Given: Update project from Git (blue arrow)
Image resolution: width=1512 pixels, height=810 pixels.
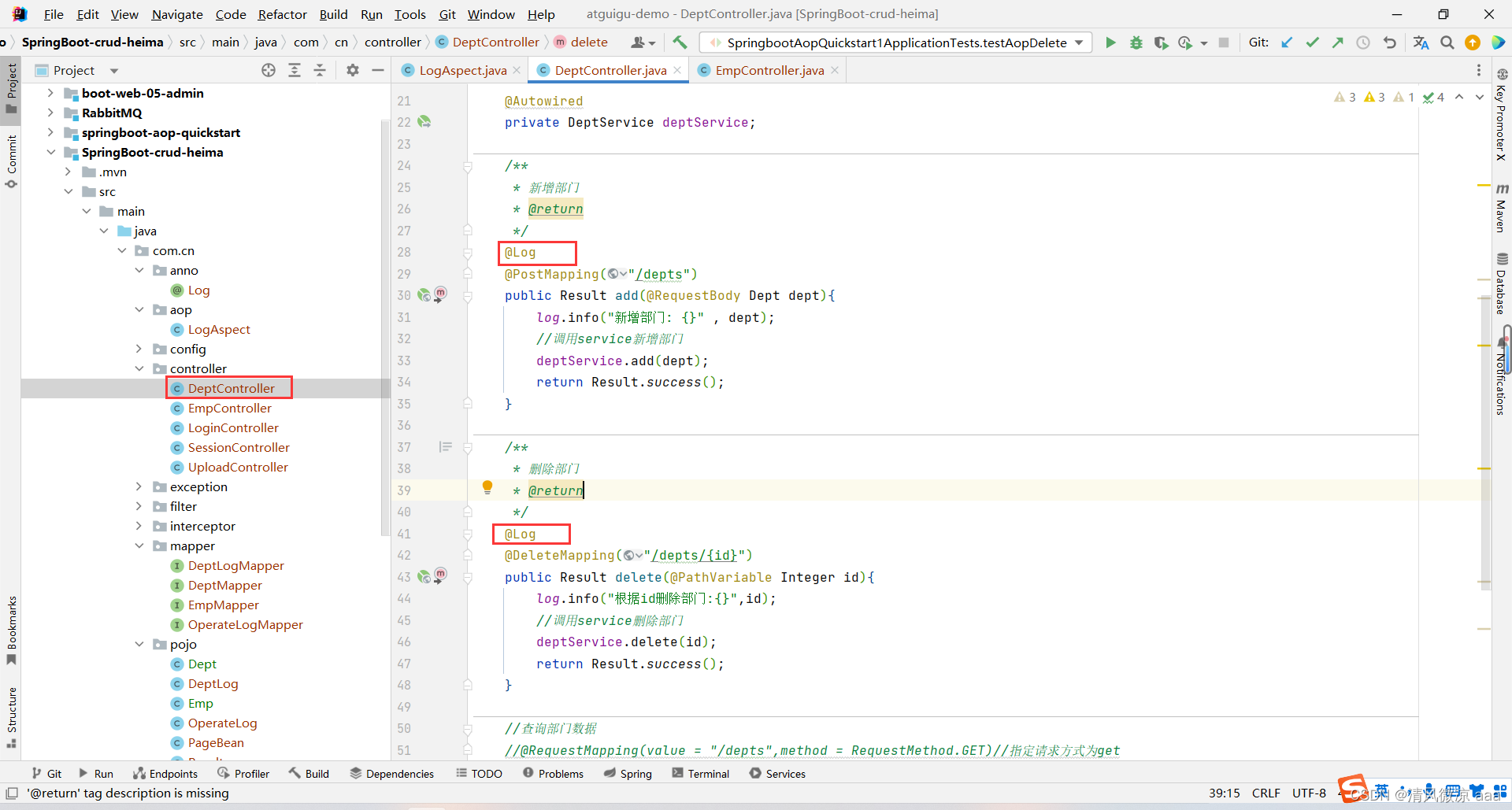Looking at the screenshot, I should [1287, 43].
